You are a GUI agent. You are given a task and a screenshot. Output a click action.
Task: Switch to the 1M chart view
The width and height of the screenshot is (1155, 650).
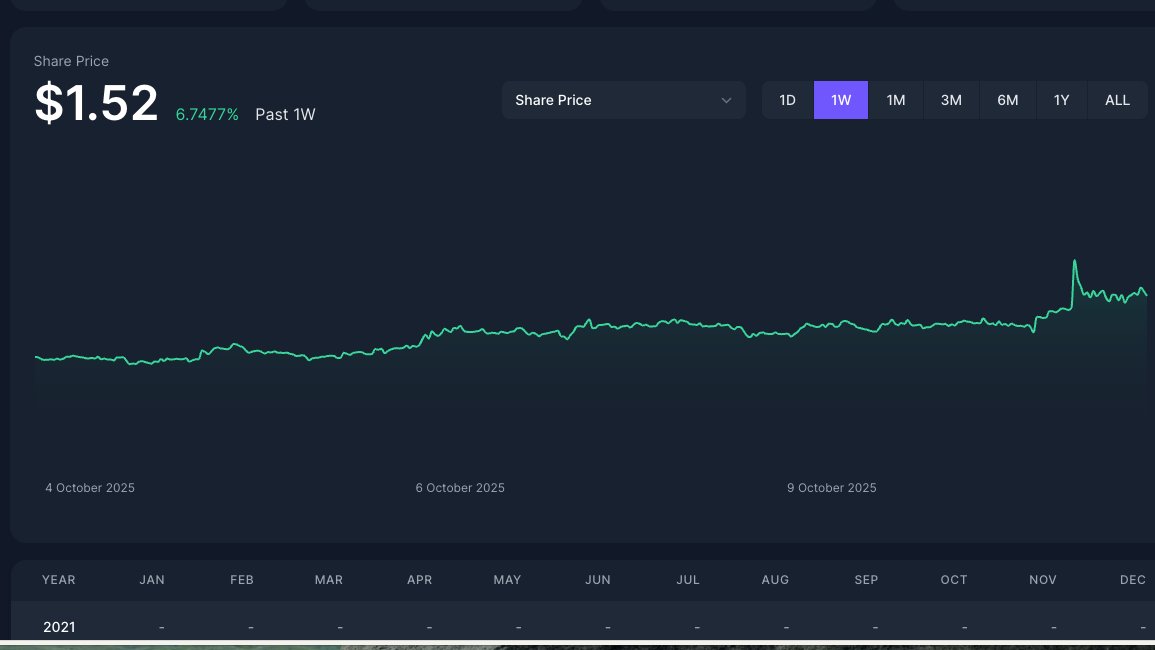(x=895, y=100)
